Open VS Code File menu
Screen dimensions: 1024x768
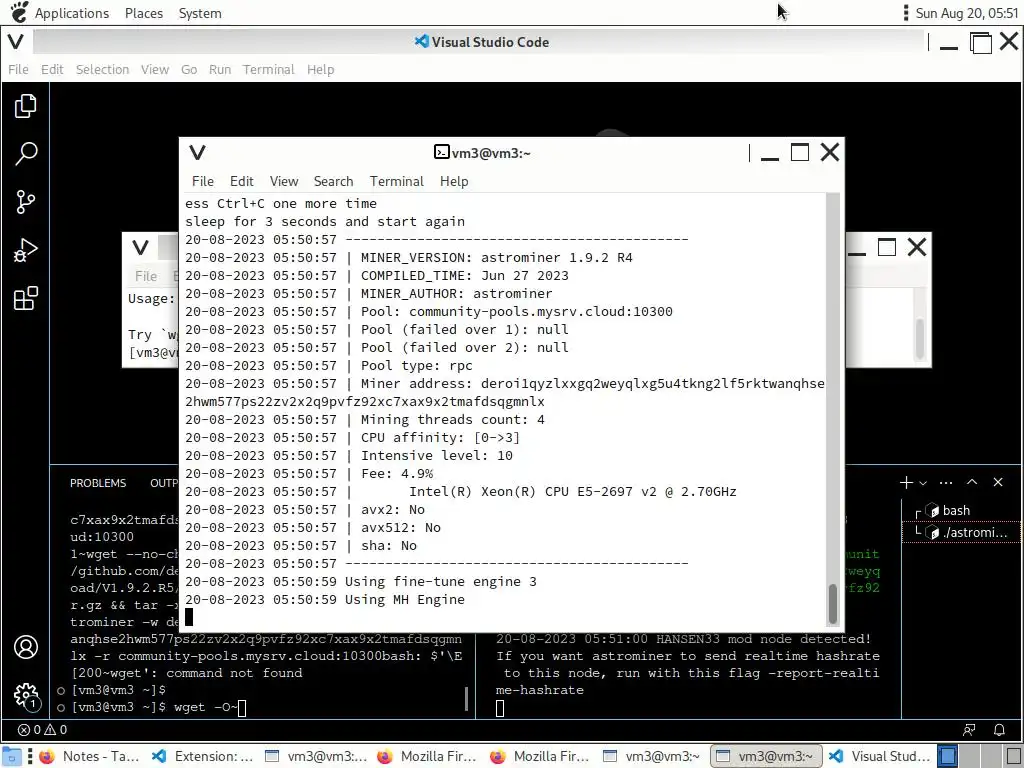[18, 69]
